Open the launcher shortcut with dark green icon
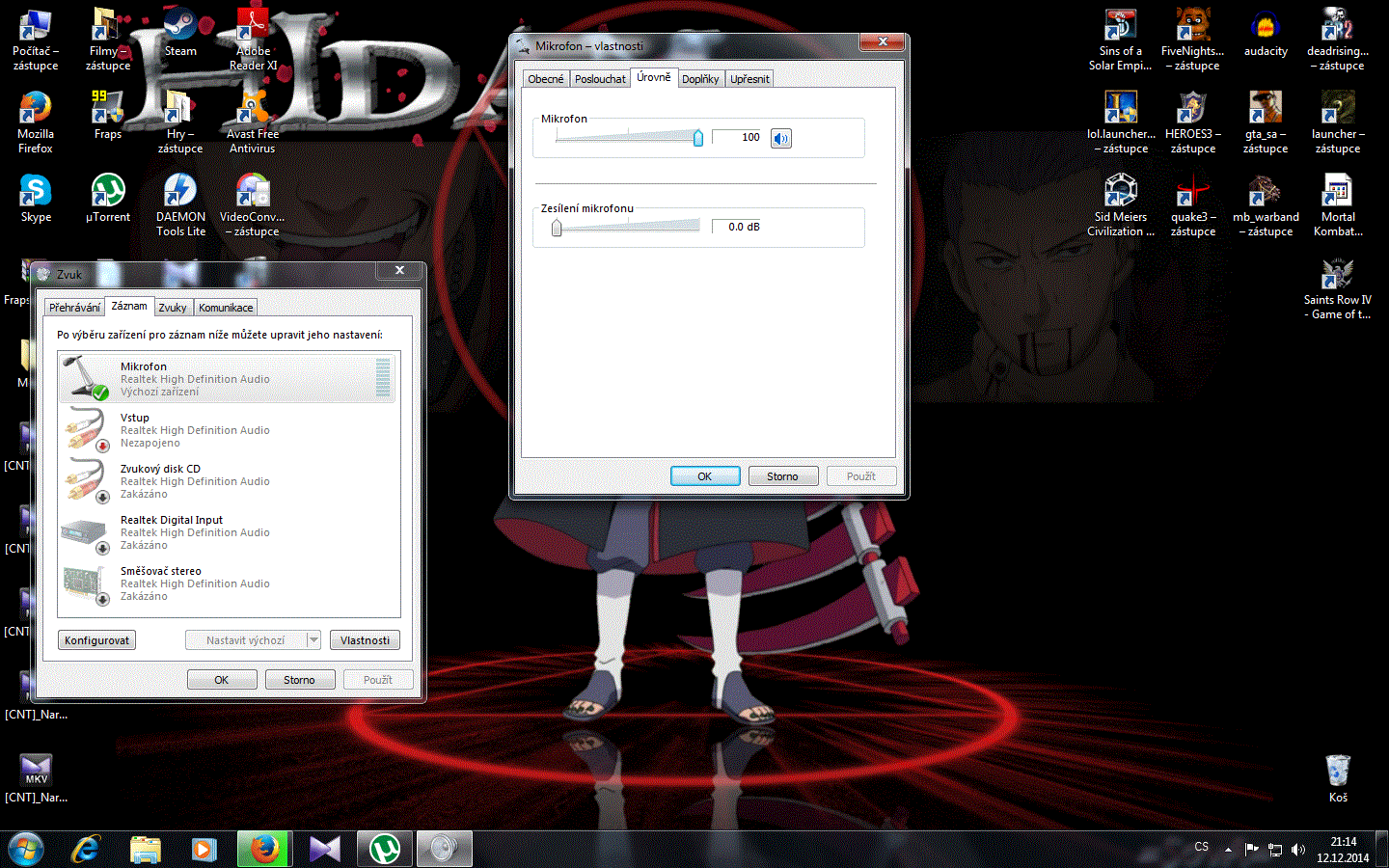 (x=1338, y=122)
